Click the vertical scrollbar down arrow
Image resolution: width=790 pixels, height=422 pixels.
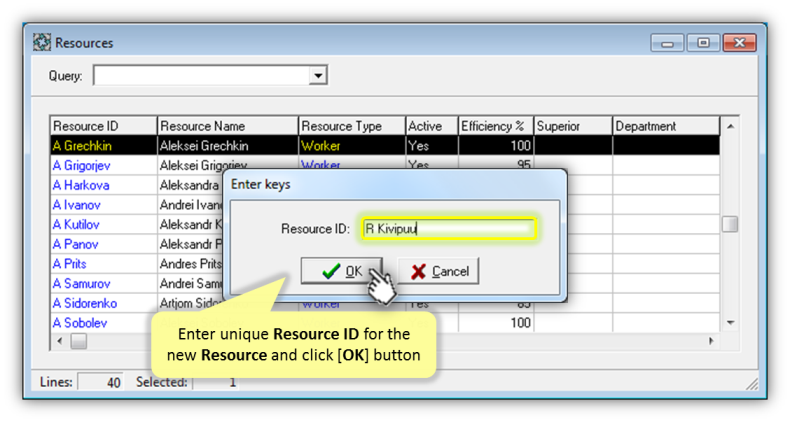730,323
